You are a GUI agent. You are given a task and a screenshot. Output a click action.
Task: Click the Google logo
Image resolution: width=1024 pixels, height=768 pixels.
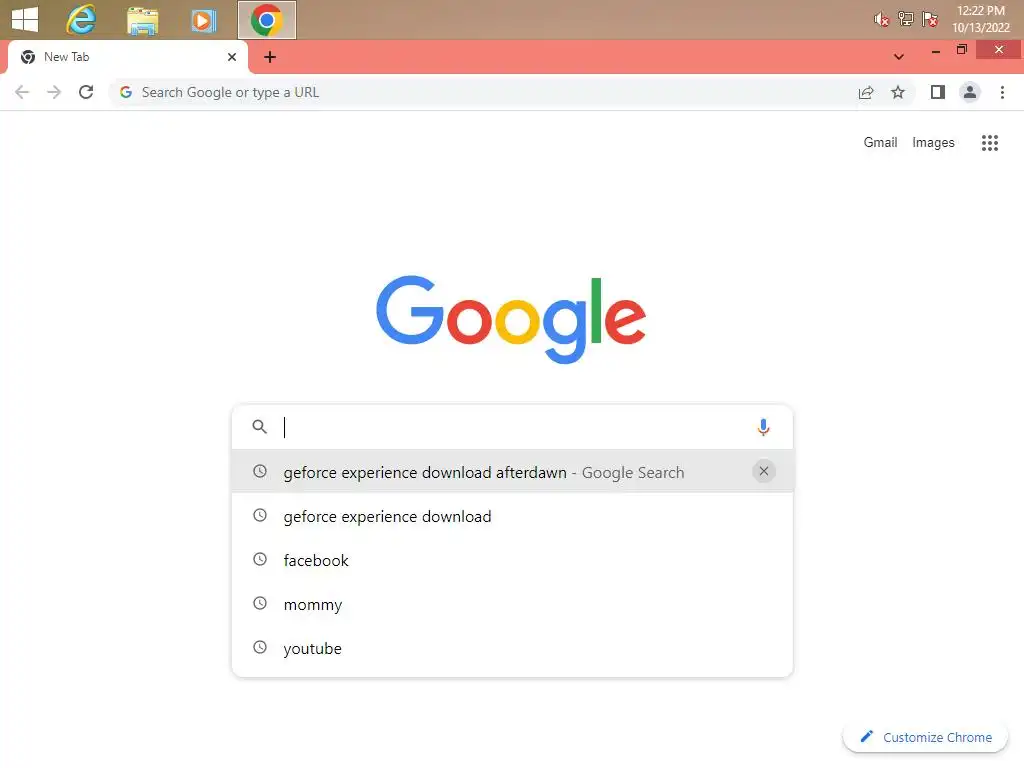(x=511, y=319)
